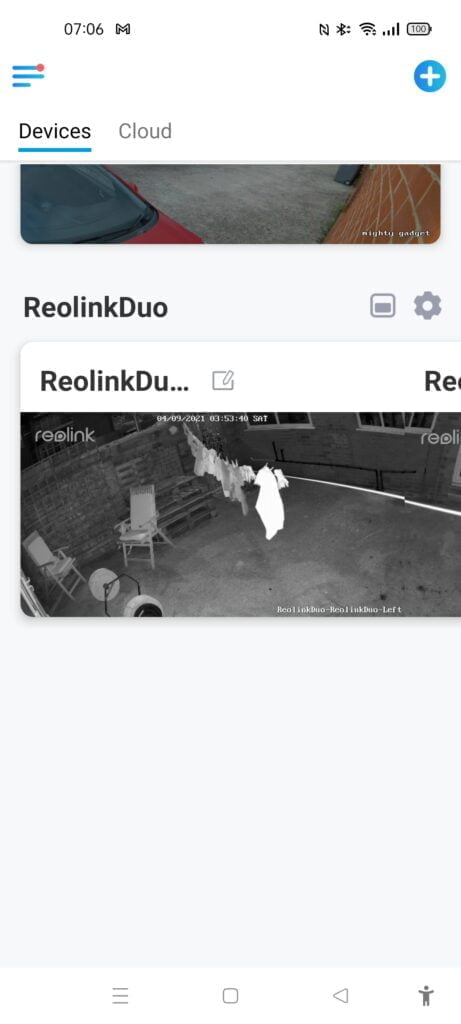The image size is (461, 1024).
Task: Tap the Android recent apps icon
Action: click(x=120, y=996)
